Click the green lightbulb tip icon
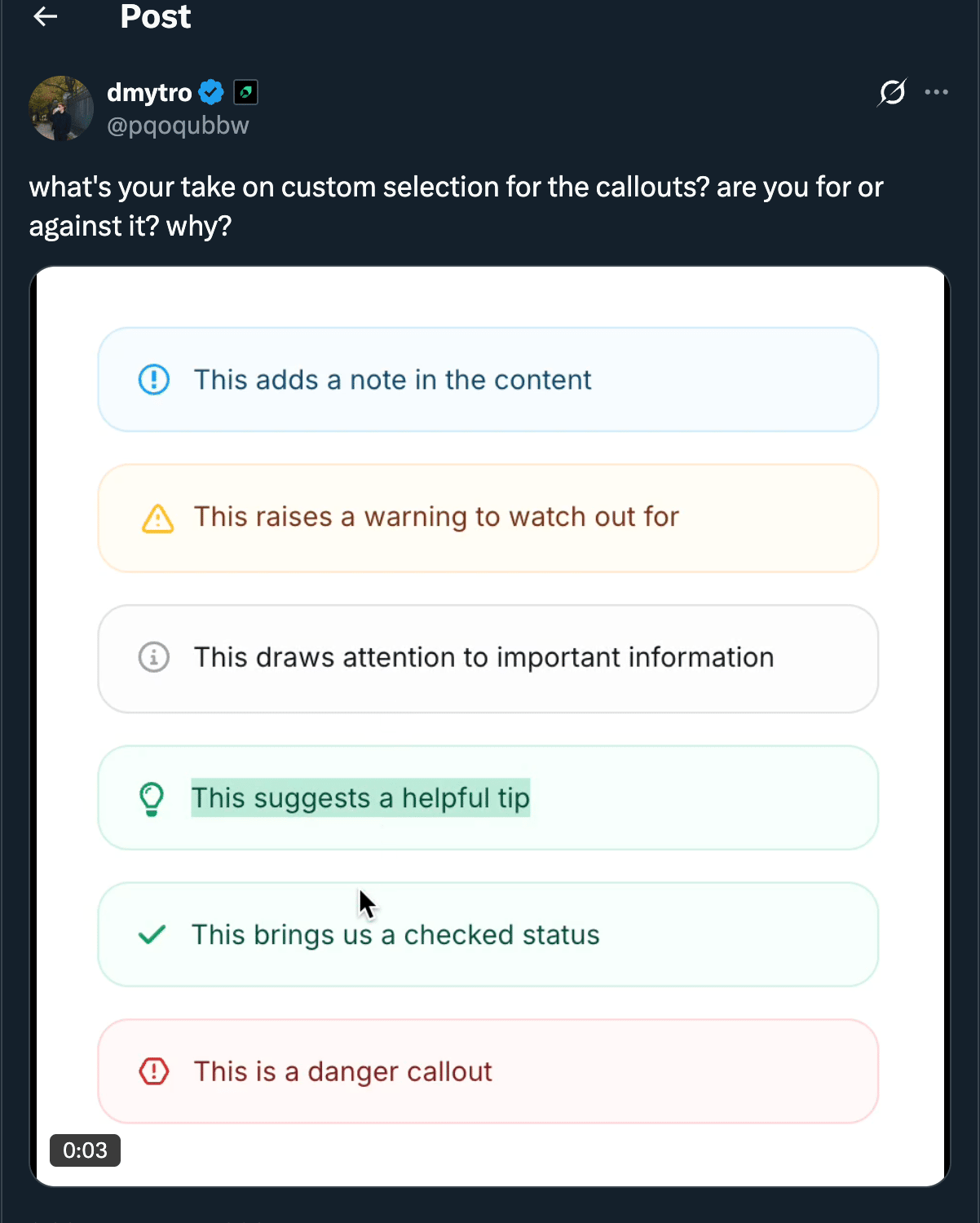 [x=151, y=797]
